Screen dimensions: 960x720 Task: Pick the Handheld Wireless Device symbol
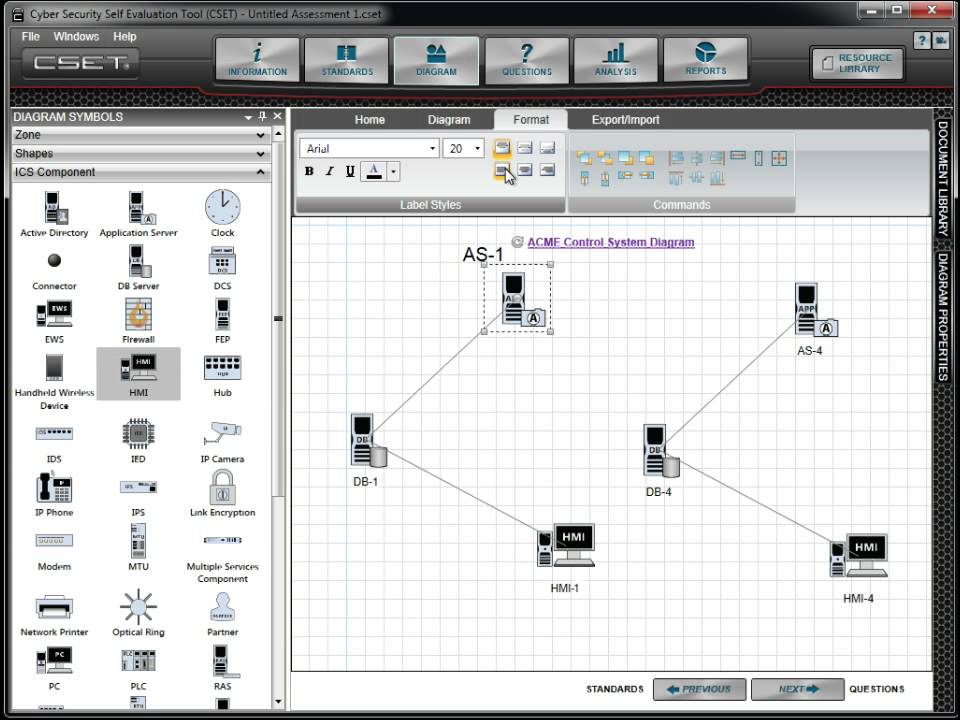pos(54,381)
